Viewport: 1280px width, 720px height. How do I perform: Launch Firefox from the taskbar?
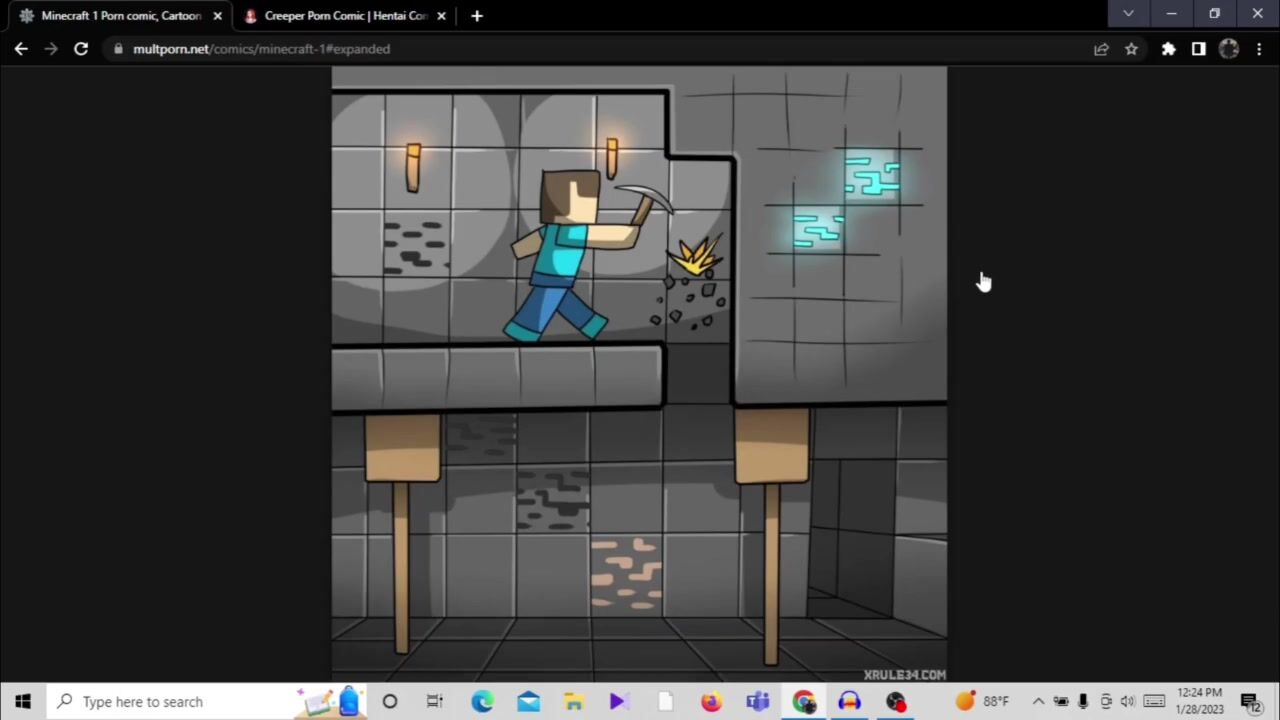pos(711,701)
